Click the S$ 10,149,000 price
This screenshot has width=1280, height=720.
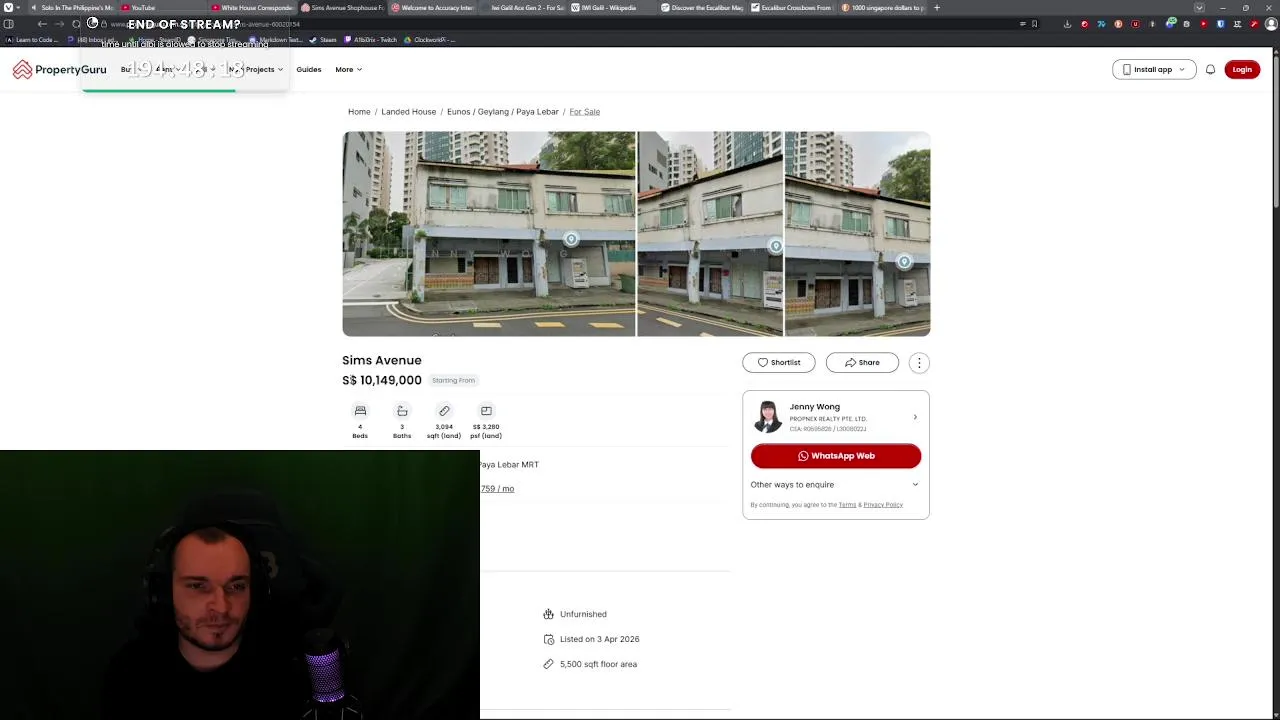(382, 380)
